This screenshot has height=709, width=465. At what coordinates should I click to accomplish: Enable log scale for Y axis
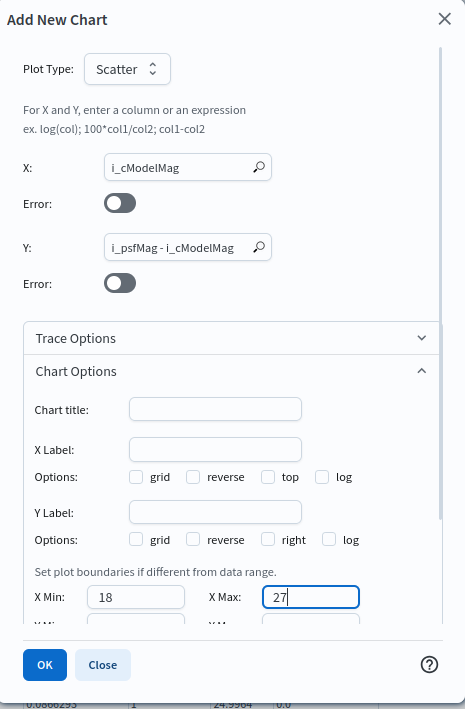tap(329, 539)
